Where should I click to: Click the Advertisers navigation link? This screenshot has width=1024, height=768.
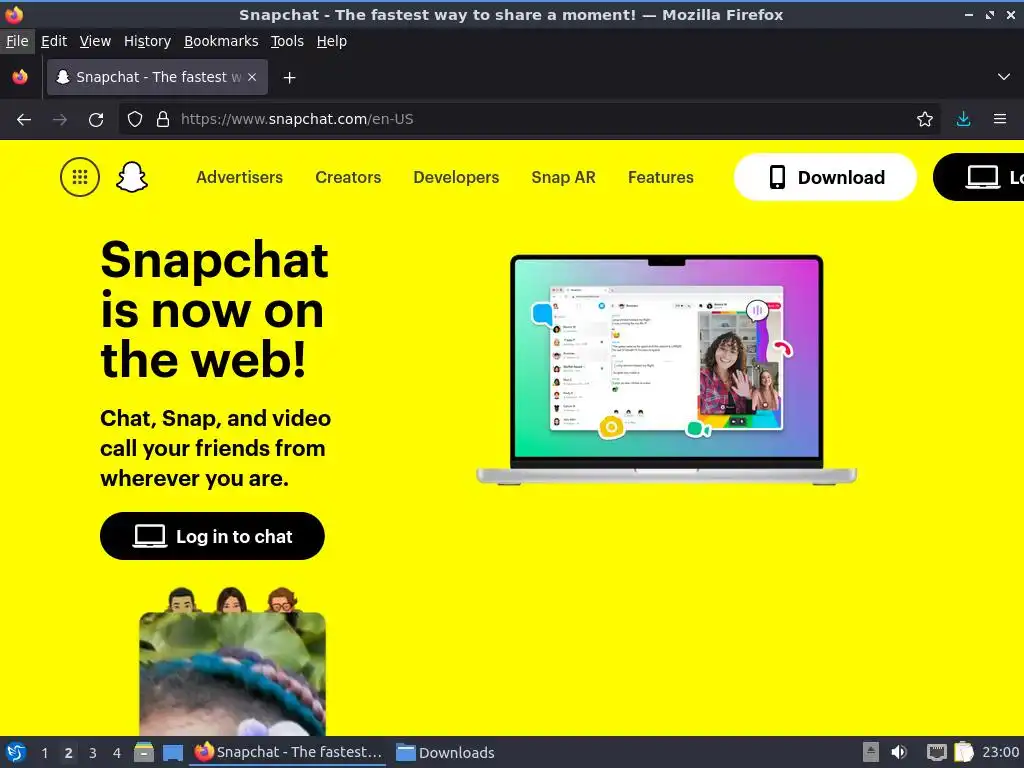[240, 177]
